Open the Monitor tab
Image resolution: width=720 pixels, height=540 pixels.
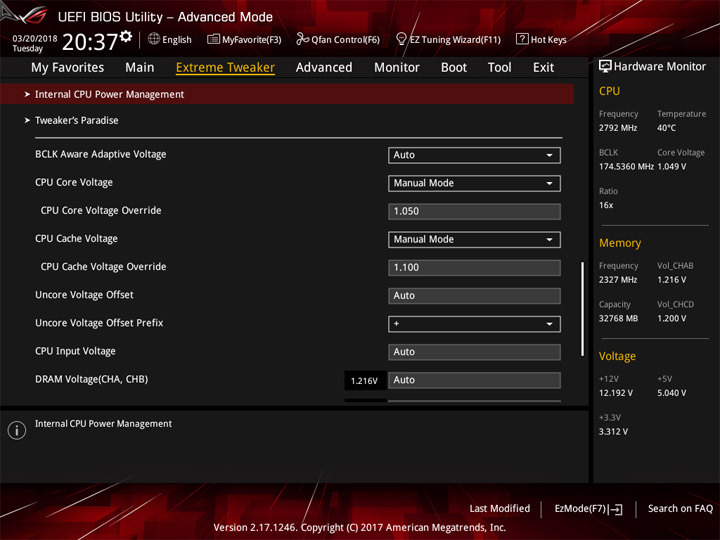click(397, 68)
